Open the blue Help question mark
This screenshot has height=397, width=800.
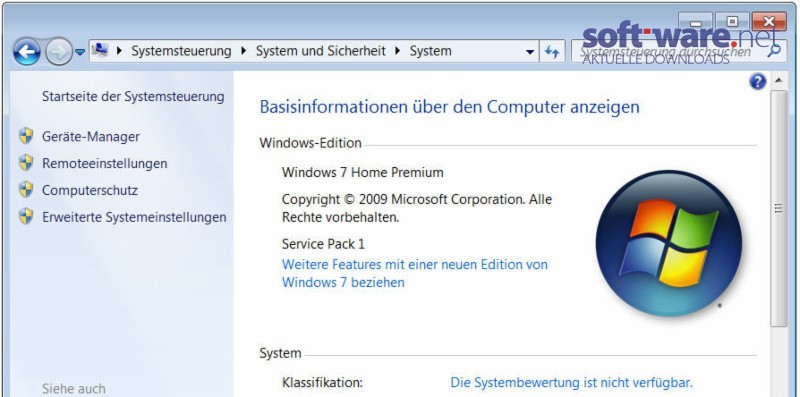(758, 81)
